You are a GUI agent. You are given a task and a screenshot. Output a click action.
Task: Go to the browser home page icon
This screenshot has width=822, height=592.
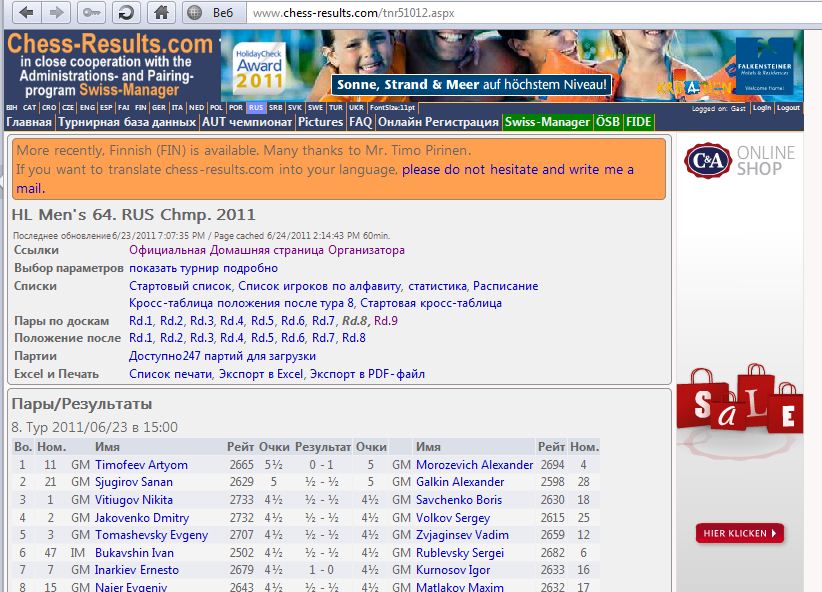tap(159, 13)
